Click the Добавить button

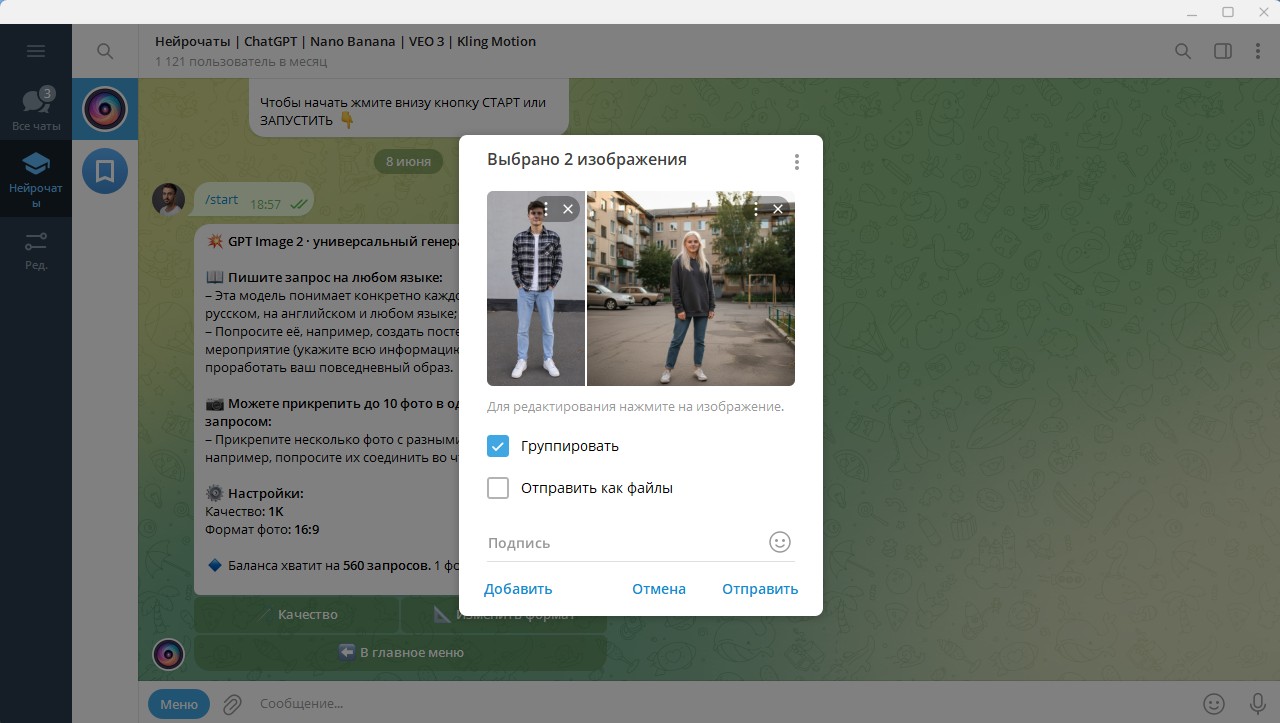tap(518, 589)
